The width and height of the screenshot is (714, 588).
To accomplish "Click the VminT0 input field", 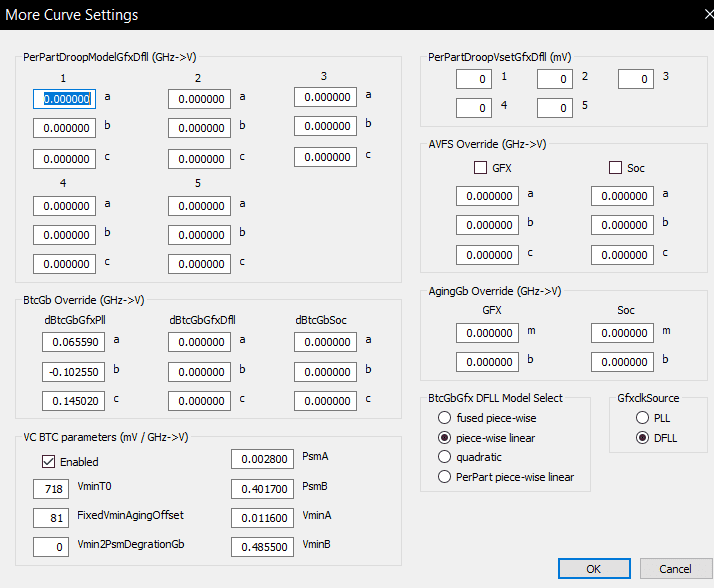I will [51, 489].
